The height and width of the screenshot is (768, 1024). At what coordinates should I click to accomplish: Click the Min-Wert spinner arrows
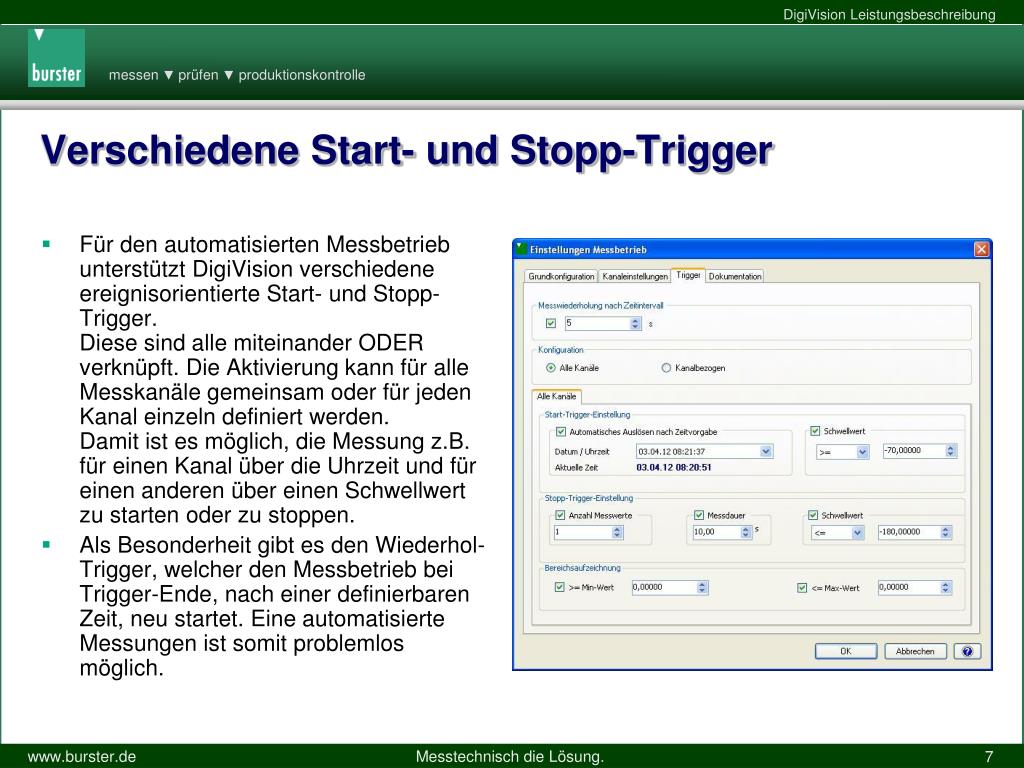[x=703, y=587]
